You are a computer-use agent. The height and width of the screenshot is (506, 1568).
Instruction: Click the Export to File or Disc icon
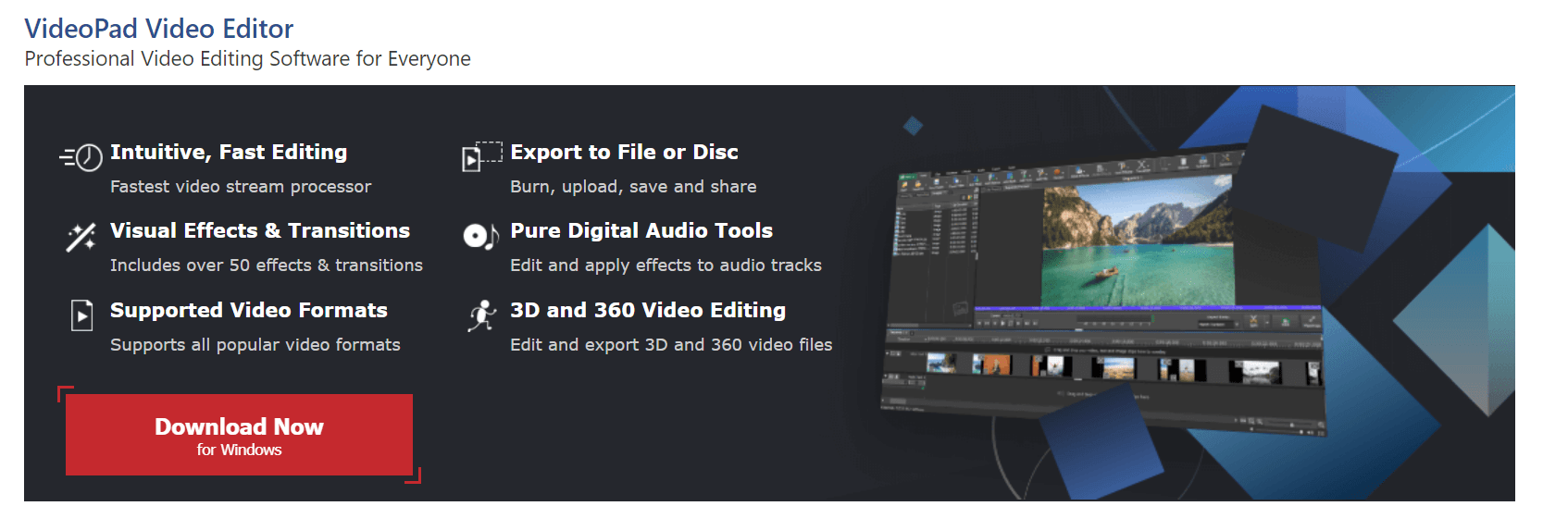coord(481,157)
